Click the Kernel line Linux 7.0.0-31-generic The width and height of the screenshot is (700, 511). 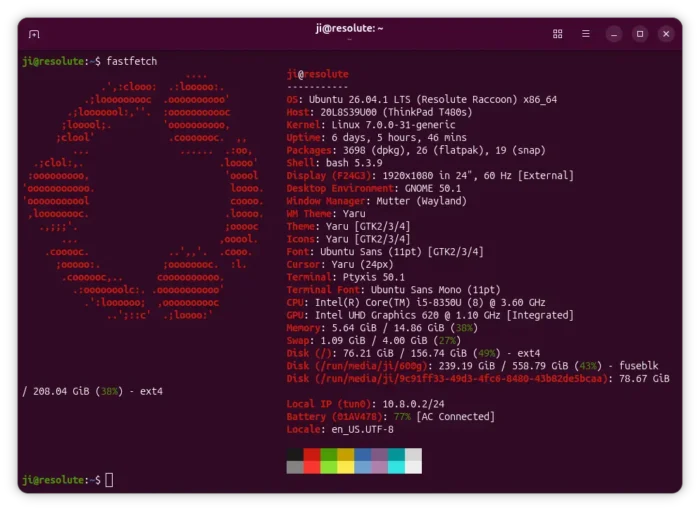[371, 125]
